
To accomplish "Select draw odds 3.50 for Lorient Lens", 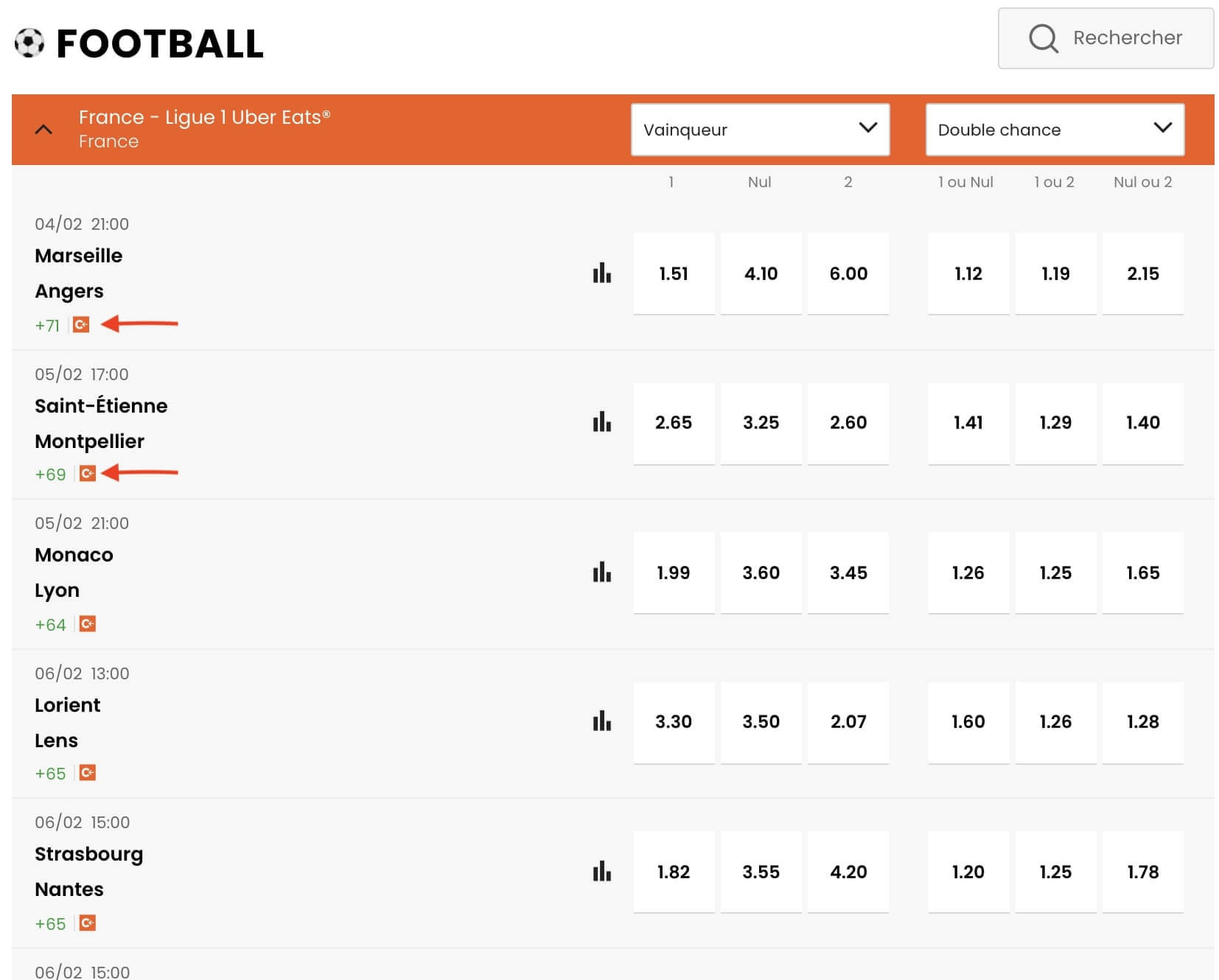I will coord(761,722).
